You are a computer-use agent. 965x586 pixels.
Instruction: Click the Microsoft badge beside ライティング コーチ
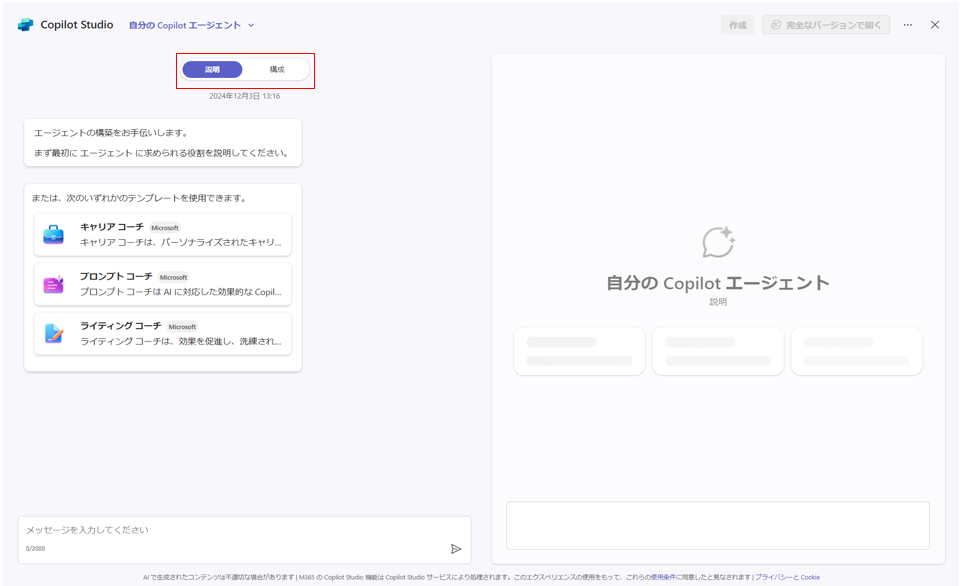coord(182,327)
